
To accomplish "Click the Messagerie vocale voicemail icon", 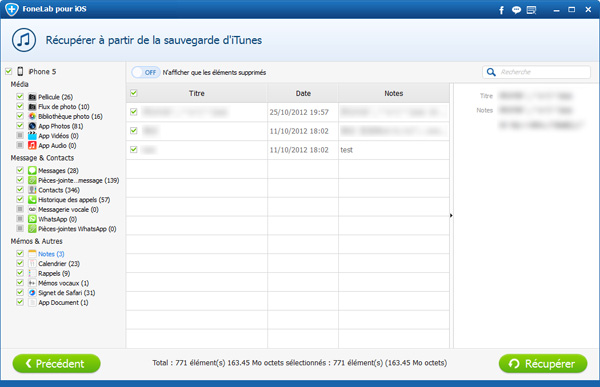I will pyautogui.click(x=32, y=209).
